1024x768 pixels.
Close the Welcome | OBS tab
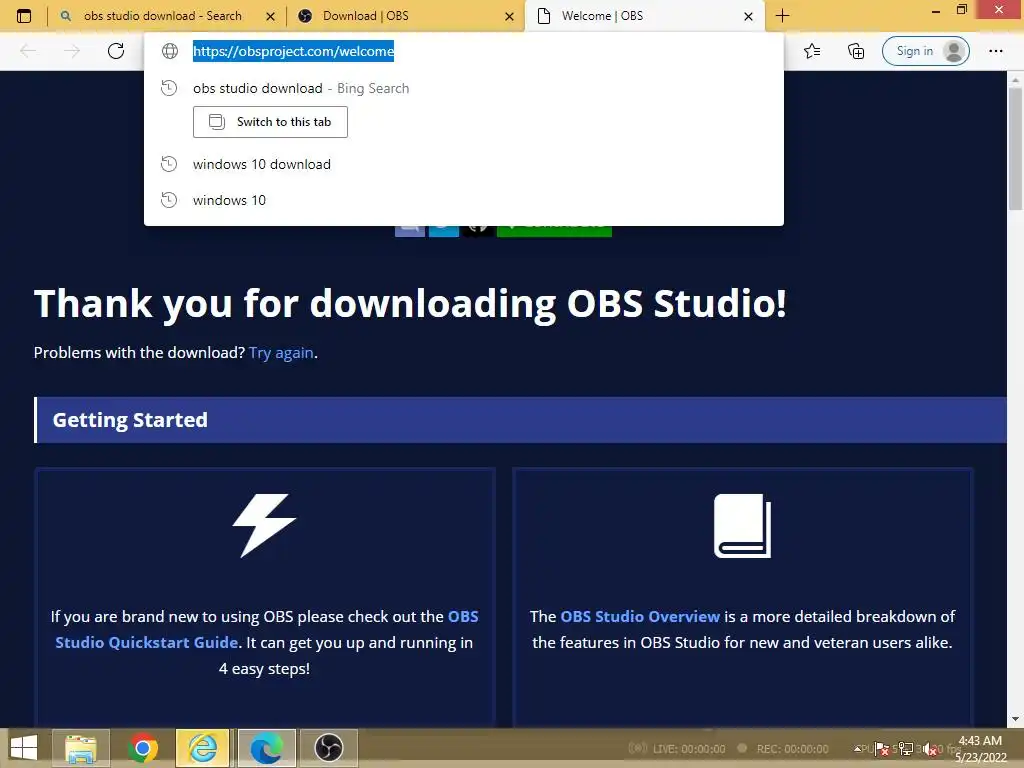click(748, 17)
